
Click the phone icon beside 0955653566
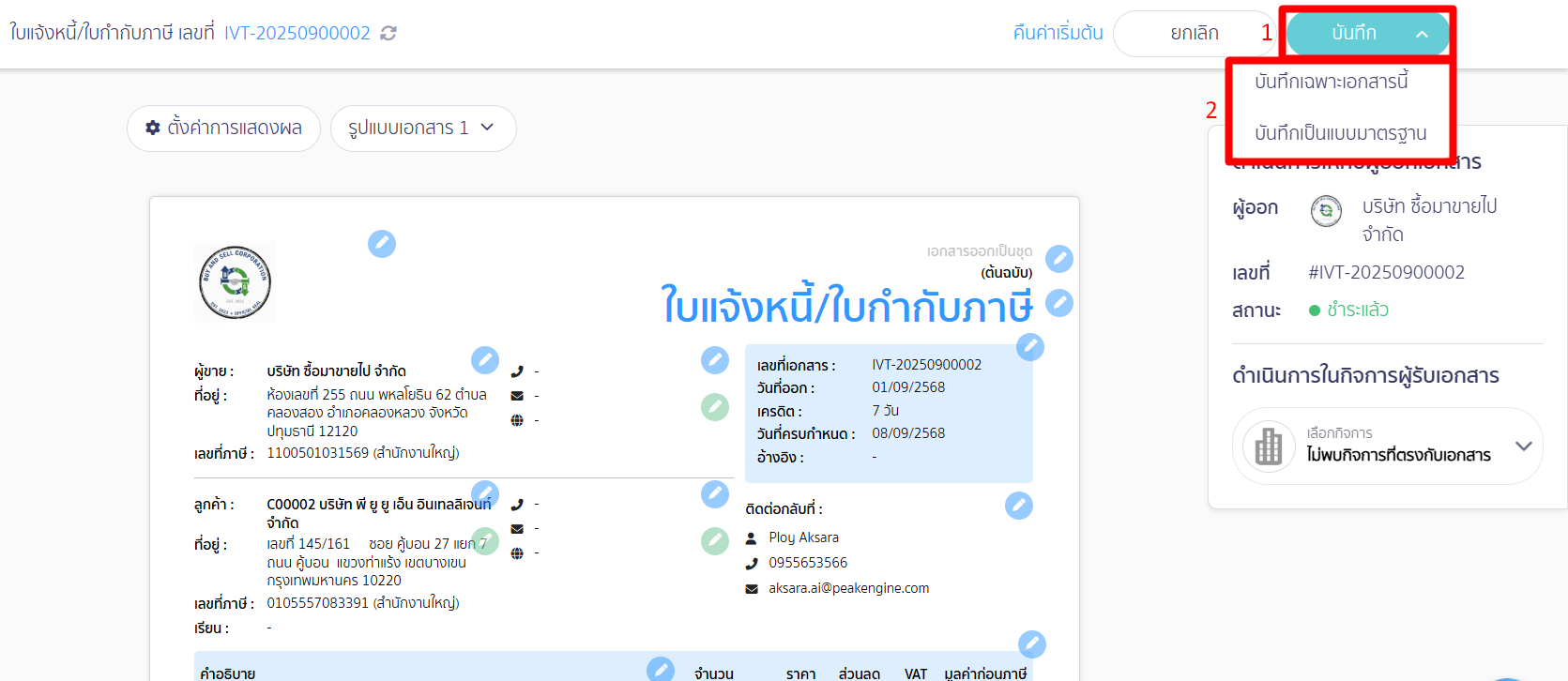(752, 564)
